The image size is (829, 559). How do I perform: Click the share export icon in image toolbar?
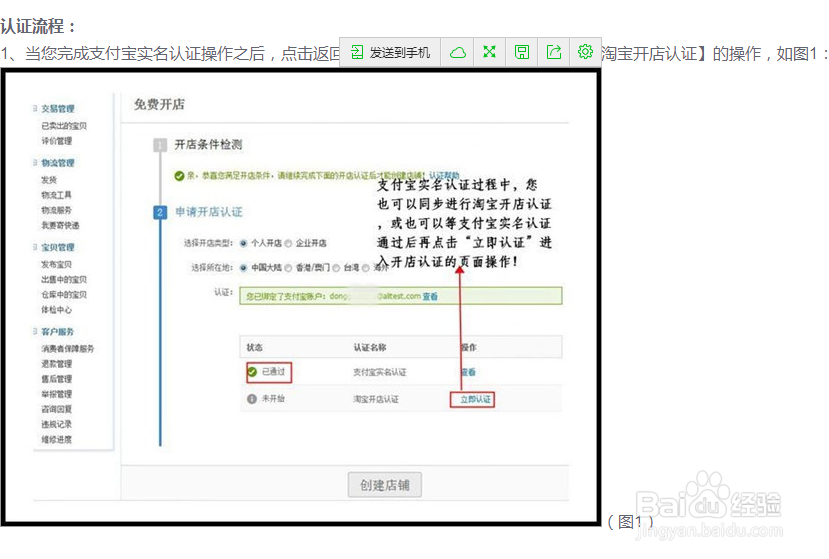[554, 52]
